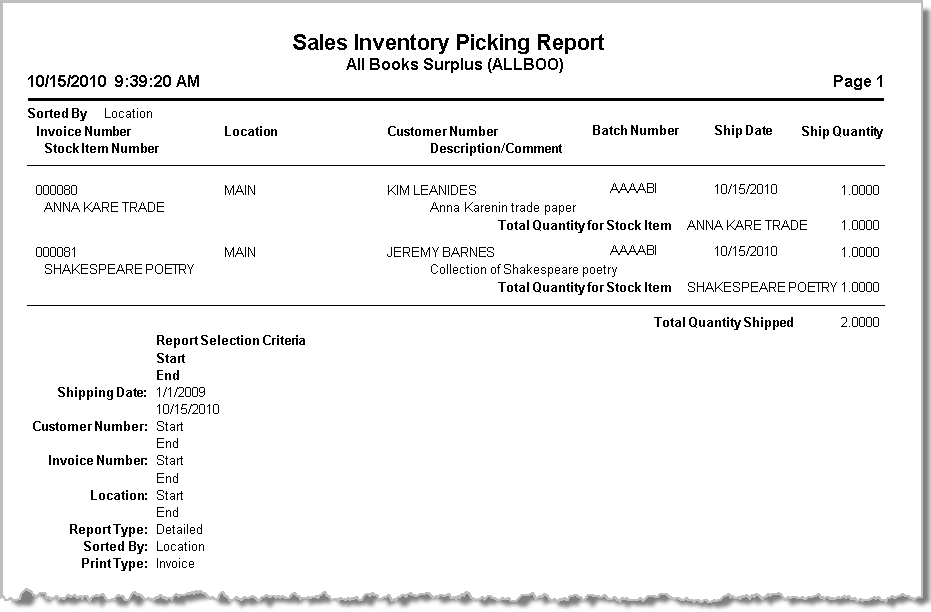Click the Print Type value Invoice

tap(175, 563)
